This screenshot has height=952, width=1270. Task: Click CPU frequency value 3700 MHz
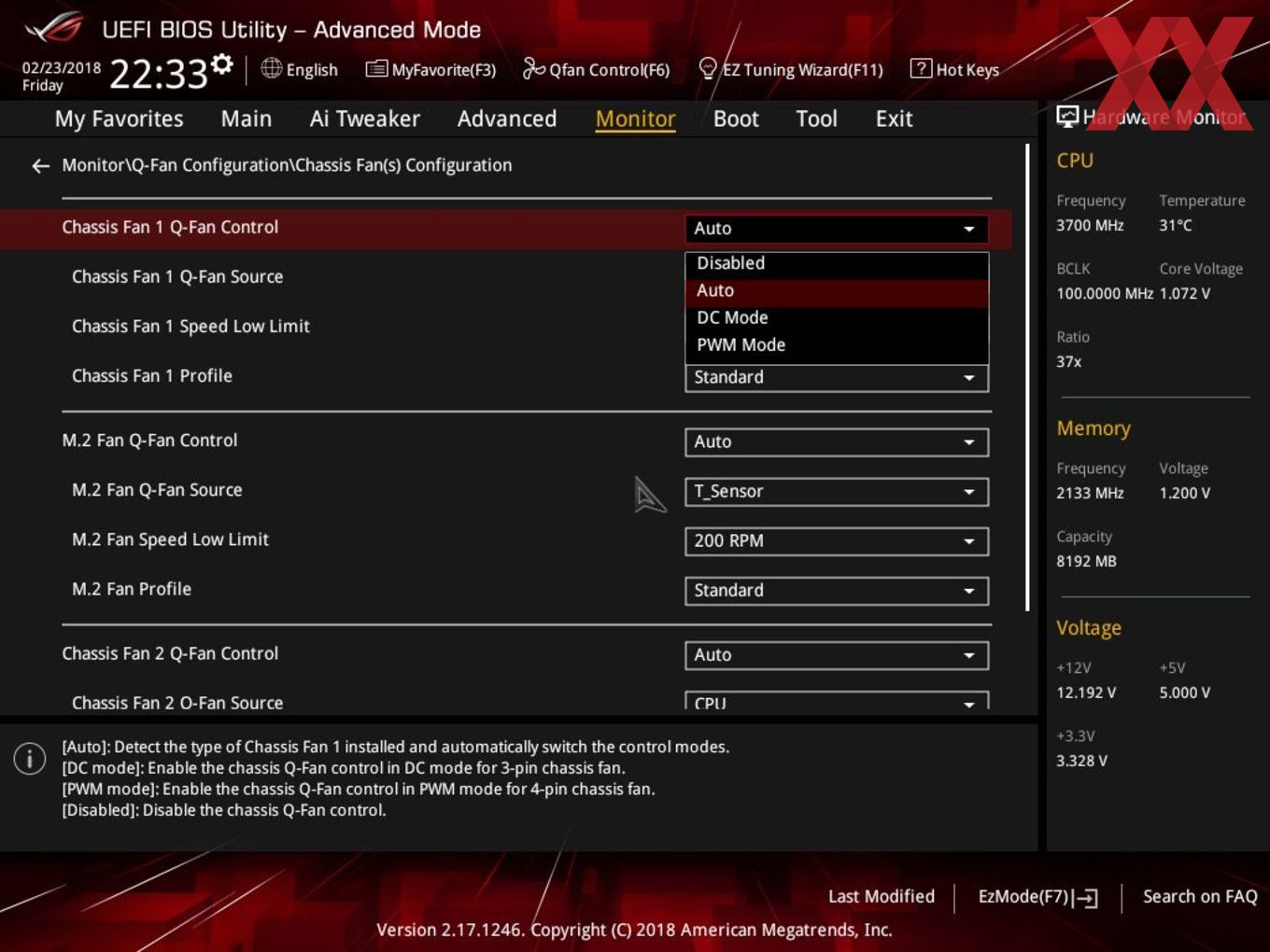tap(1090, 226)
